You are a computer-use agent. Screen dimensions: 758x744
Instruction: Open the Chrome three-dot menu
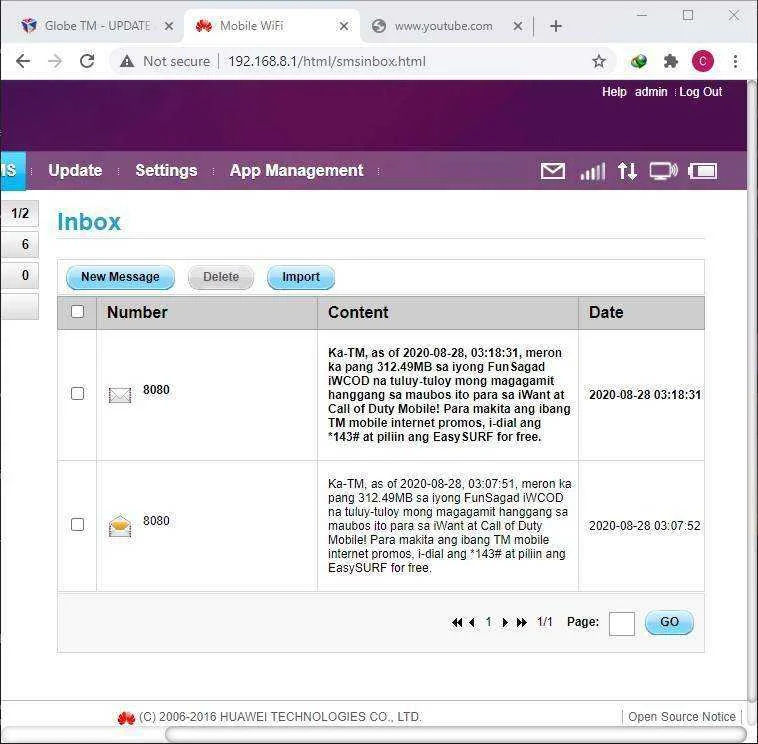[x=735, y=61]
